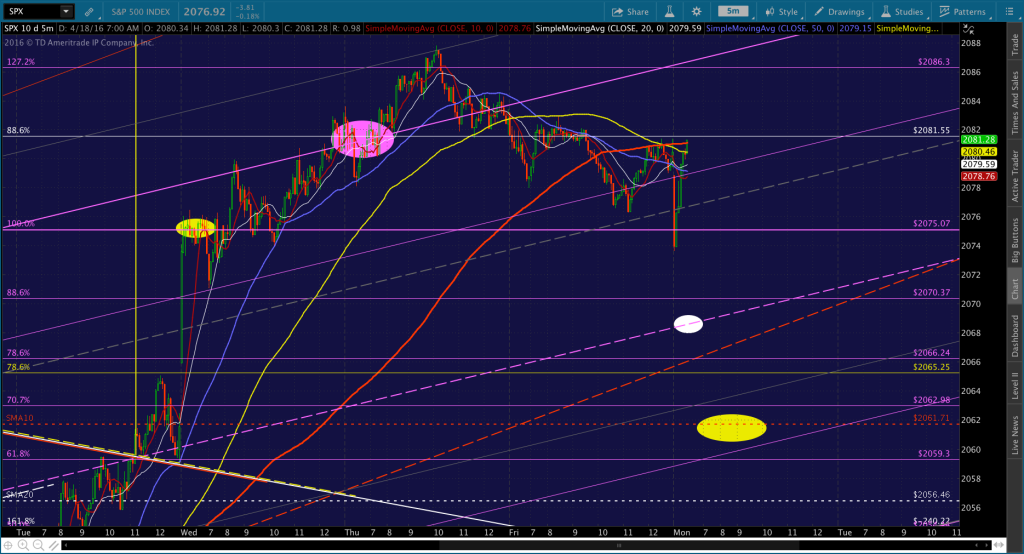Open the Drawings menu
1024x554 pixels.
click(x=839, y=12)
